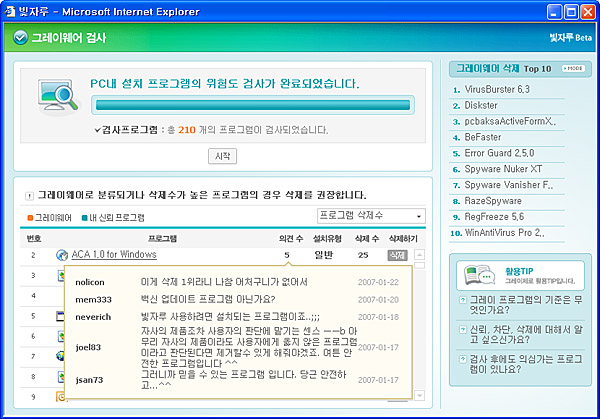Click the row 7 program globe icon
The height and width of the screenshot is (419, 600).
click(60, 357)
